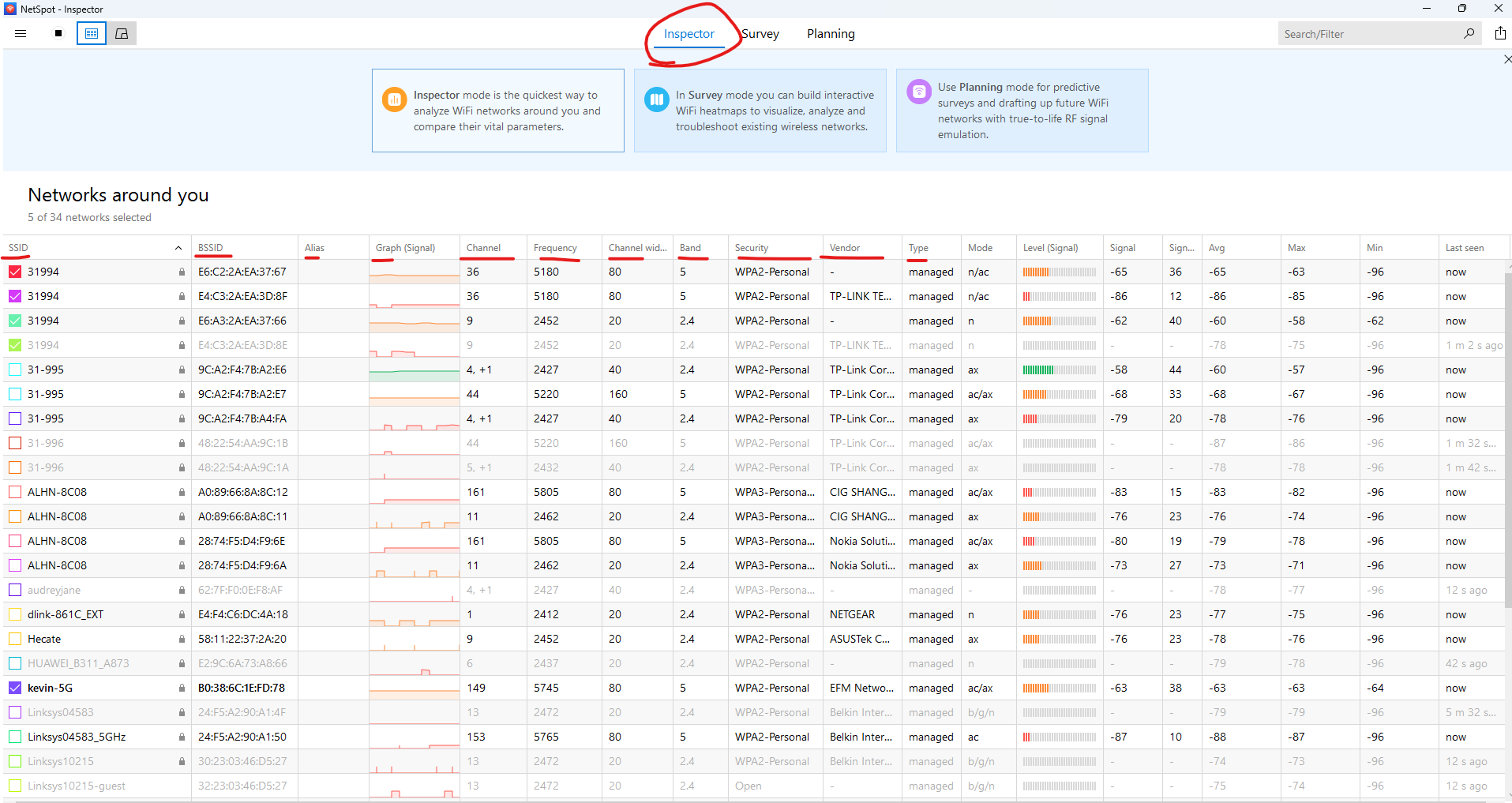The image size is (1512, 803).
Task: Click lock icon on kevin-5G row
Action: point(182,688)
